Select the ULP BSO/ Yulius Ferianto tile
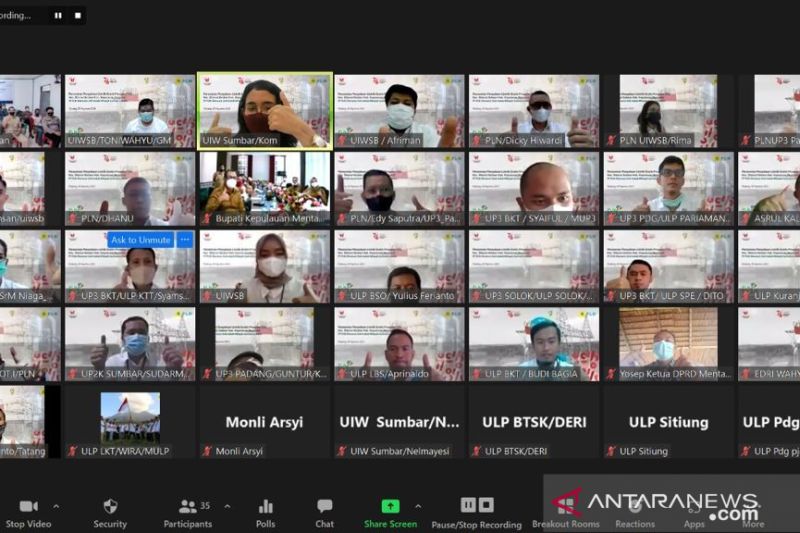The image size is (800, 533). [399, 266]
